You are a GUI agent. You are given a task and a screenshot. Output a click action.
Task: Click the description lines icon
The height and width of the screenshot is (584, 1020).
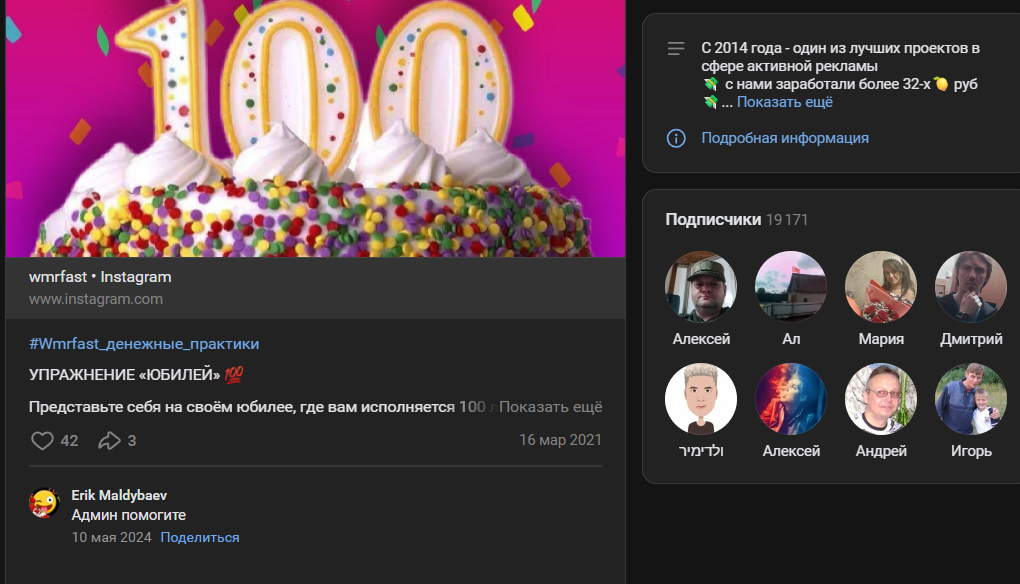pos(676,48)
